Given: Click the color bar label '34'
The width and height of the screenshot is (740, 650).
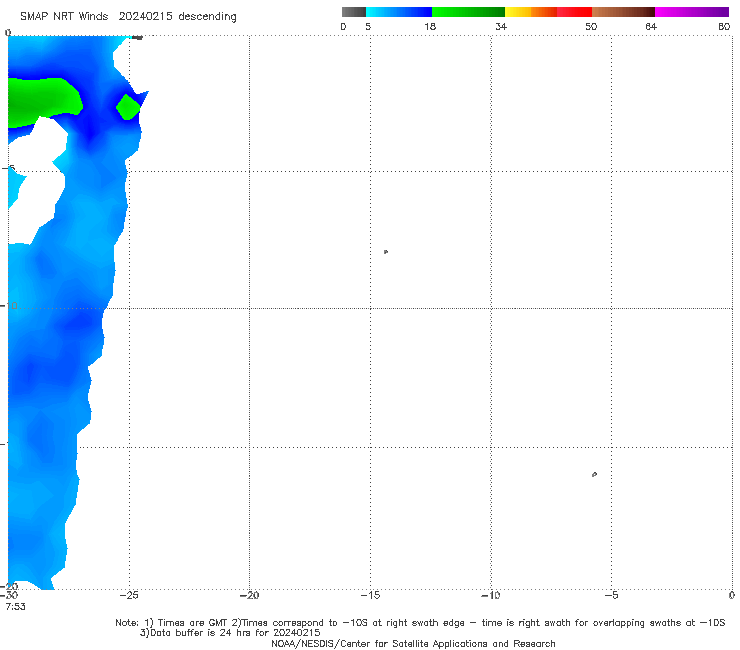Looking at the screenshot, I should (501, 27).
